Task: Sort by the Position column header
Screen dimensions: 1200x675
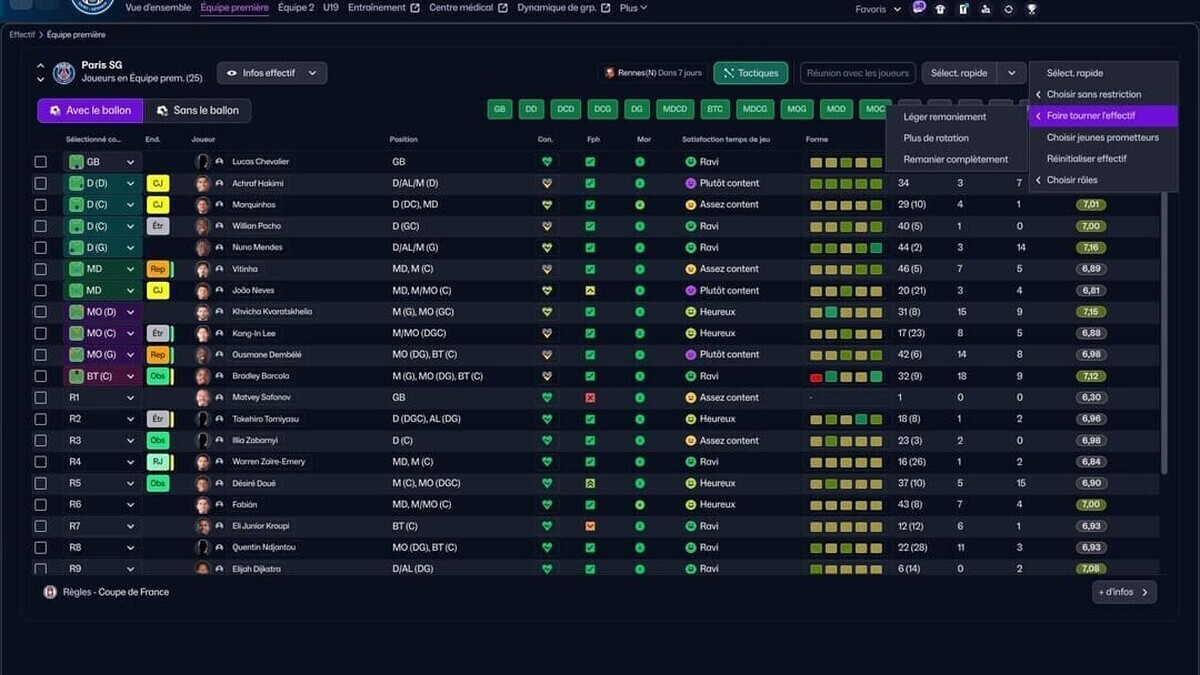Action: [x=404, y=139]
